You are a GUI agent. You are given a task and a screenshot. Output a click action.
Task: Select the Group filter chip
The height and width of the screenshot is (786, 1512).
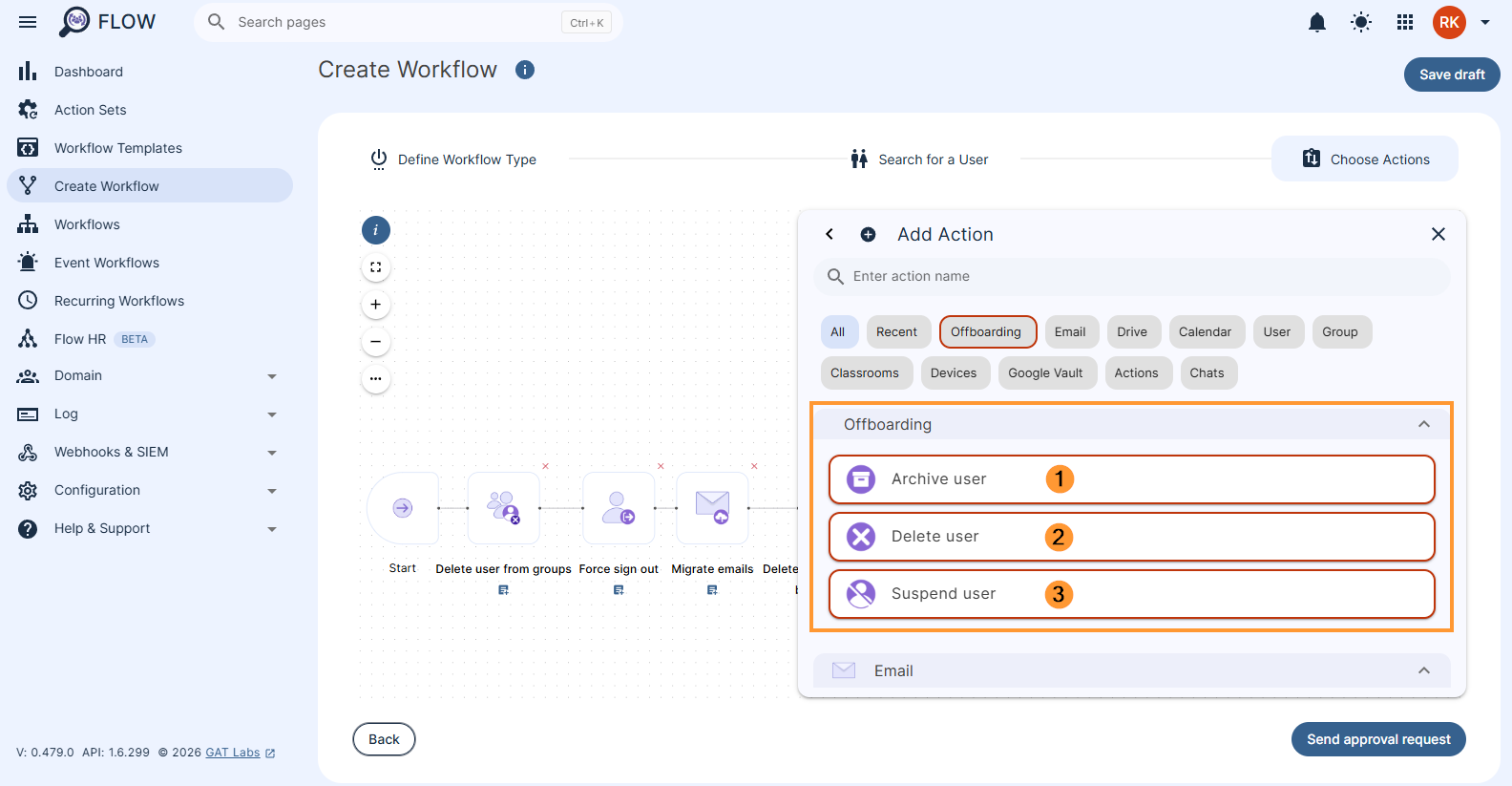point(1340,332)
